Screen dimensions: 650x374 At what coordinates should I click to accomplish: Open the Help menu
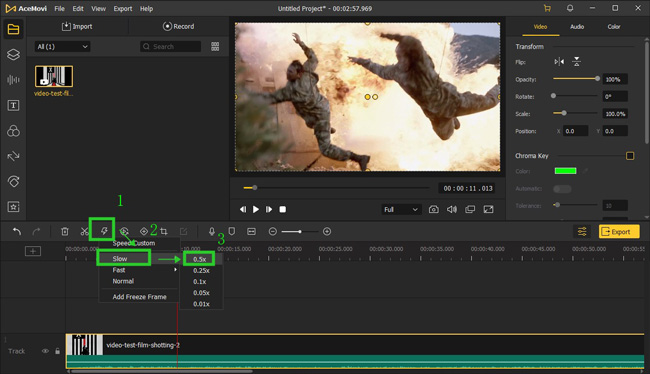click(x=146, y=8)
